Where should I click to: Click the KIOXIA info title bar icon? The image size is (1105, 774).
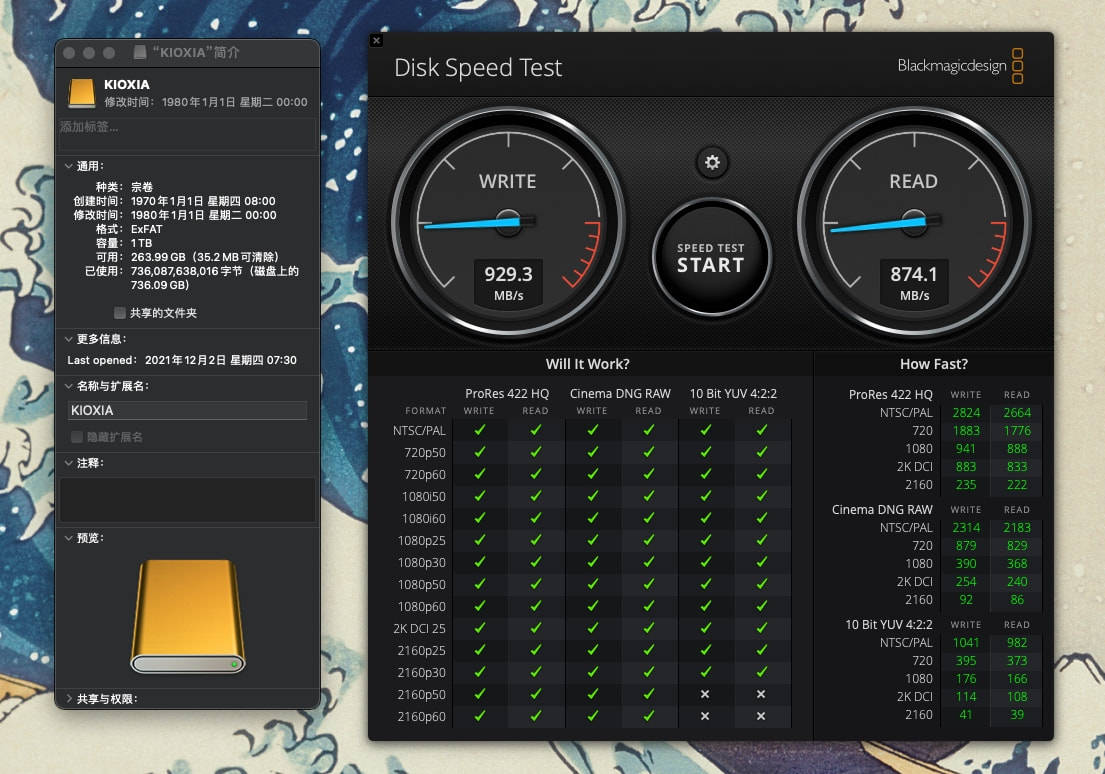(140, 52)
